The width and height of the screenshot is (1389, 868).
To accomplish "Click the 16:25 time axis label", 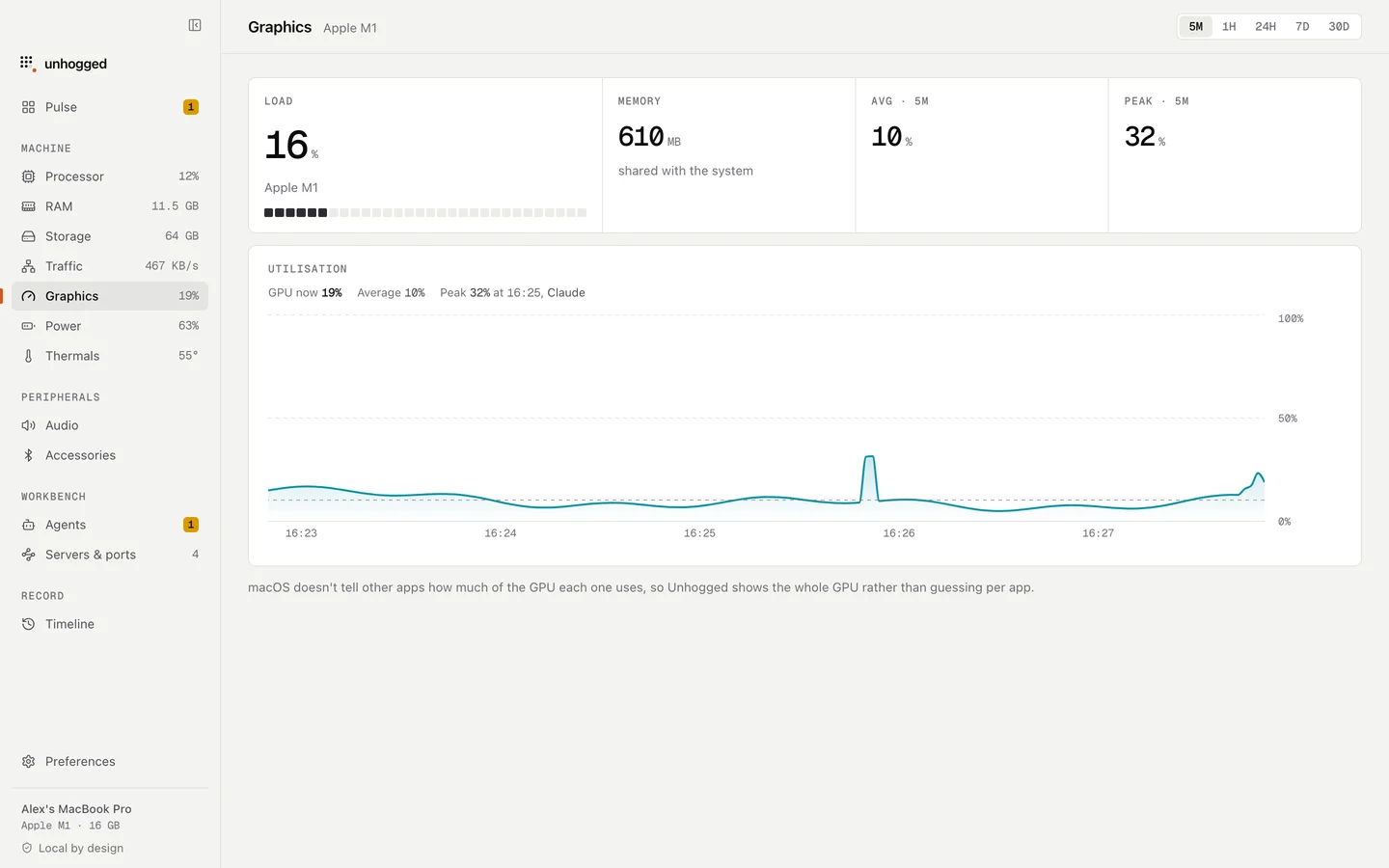I will (x=699, y=533).
